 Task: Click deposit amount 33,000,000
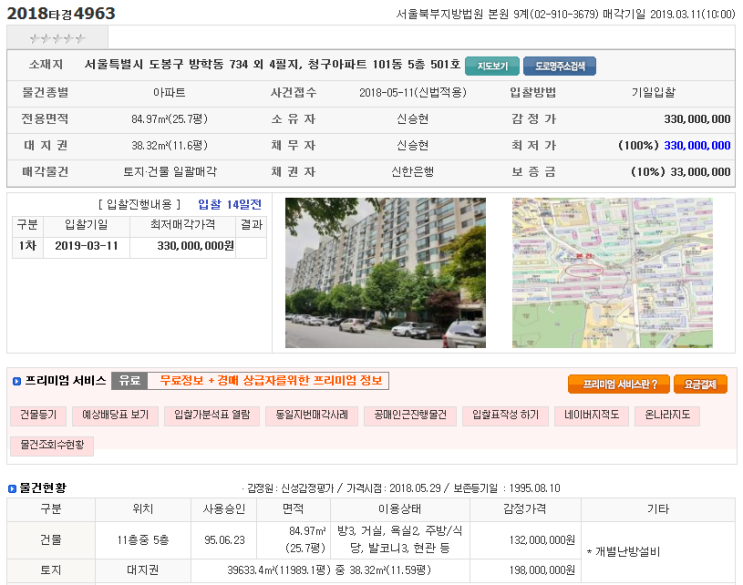(700, 172)
